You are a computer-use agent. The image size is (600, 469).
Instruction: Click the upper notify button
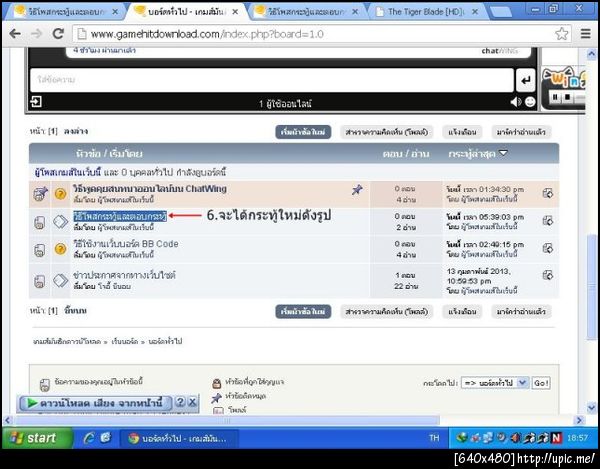462,132
